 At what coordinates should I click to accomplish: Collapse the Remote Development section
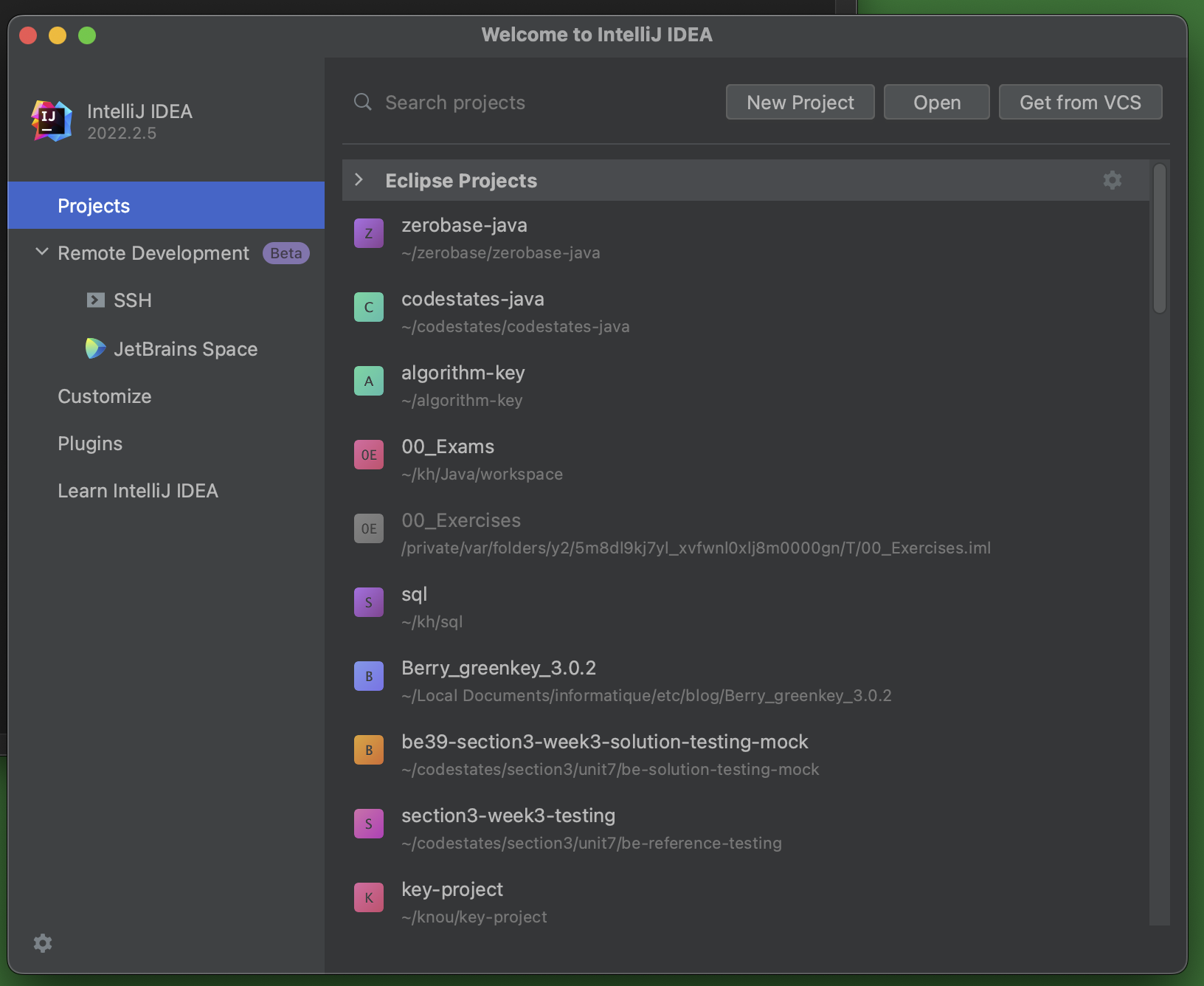point(42,252)
